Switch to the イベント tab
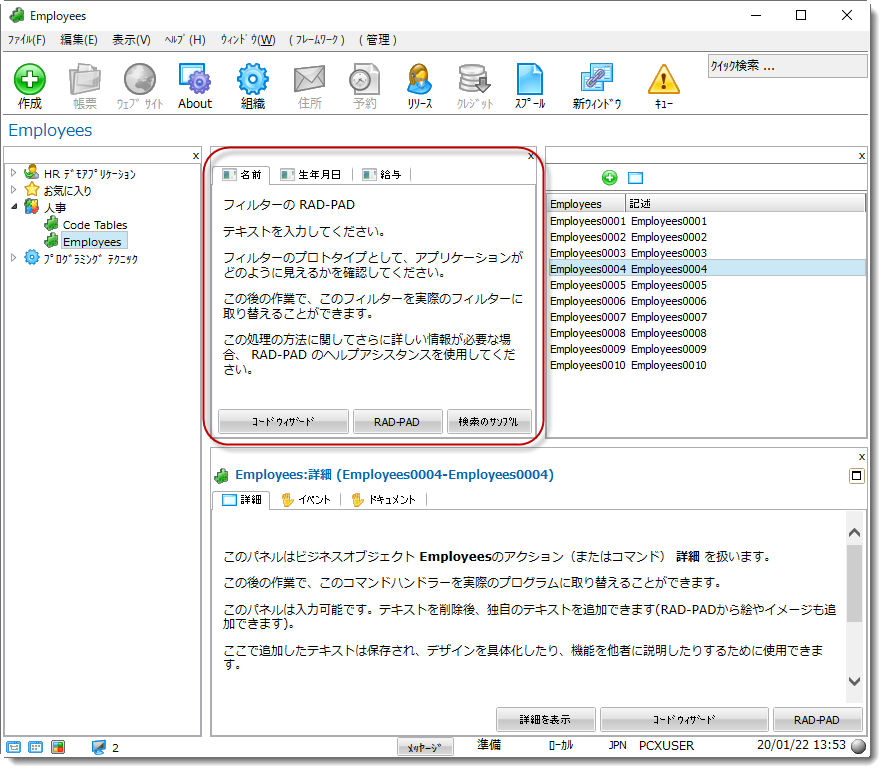Viewport: 886px width, 773px height. point(306,500)
